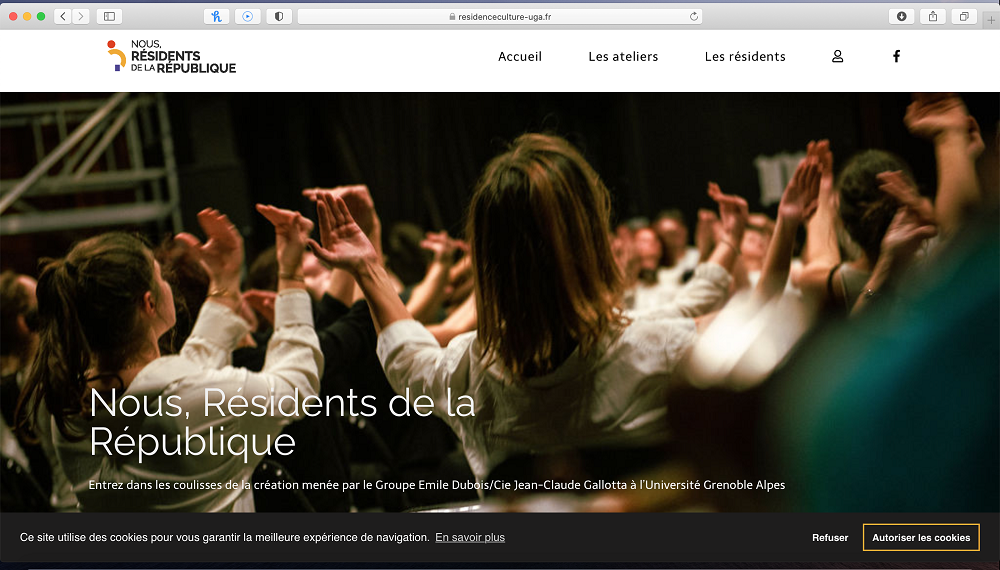This screenshot has height=570, width=1000.
Task: Open the Share menu icon
Action: pyautogui.click(x=932, y=17)
